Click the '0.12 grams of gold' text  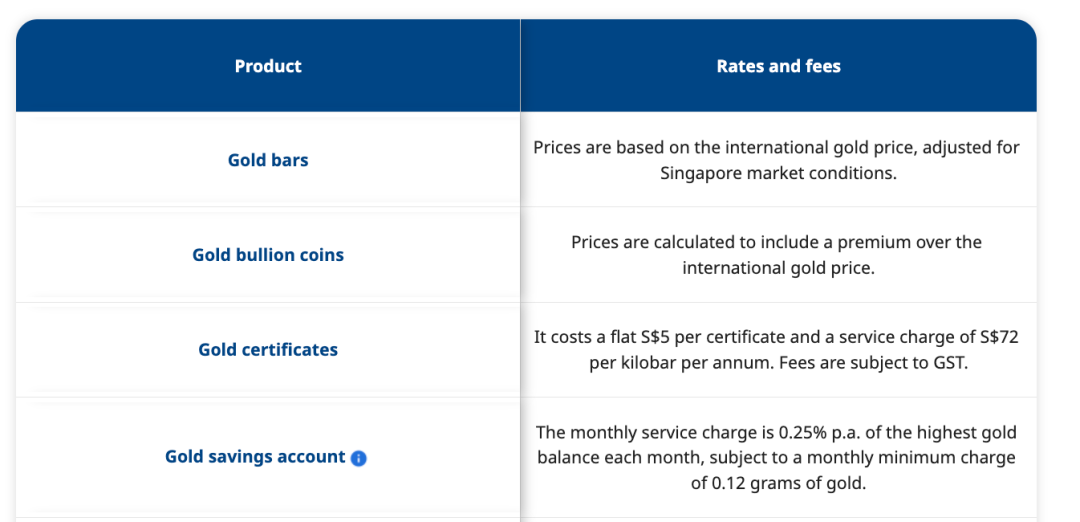click(x=778, y=484)
